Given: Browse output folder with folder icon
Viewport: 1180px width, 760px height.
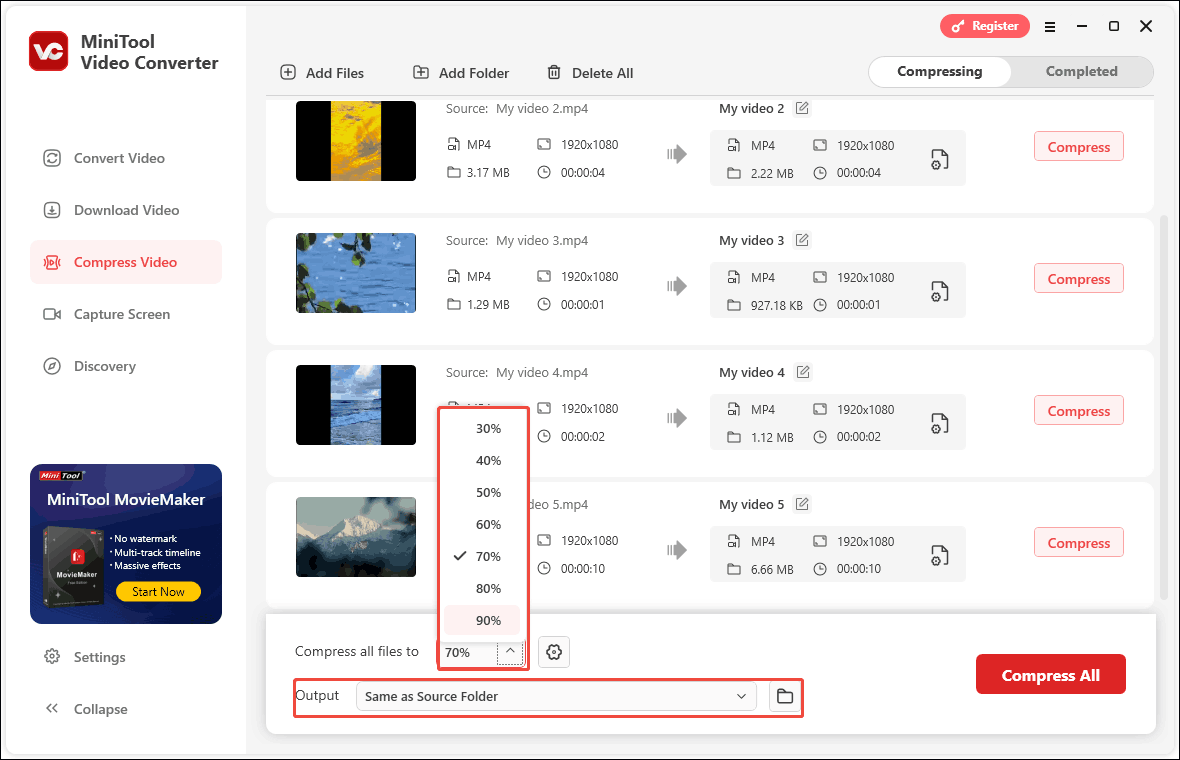Looking at the screenshot, I should [785, 696].
